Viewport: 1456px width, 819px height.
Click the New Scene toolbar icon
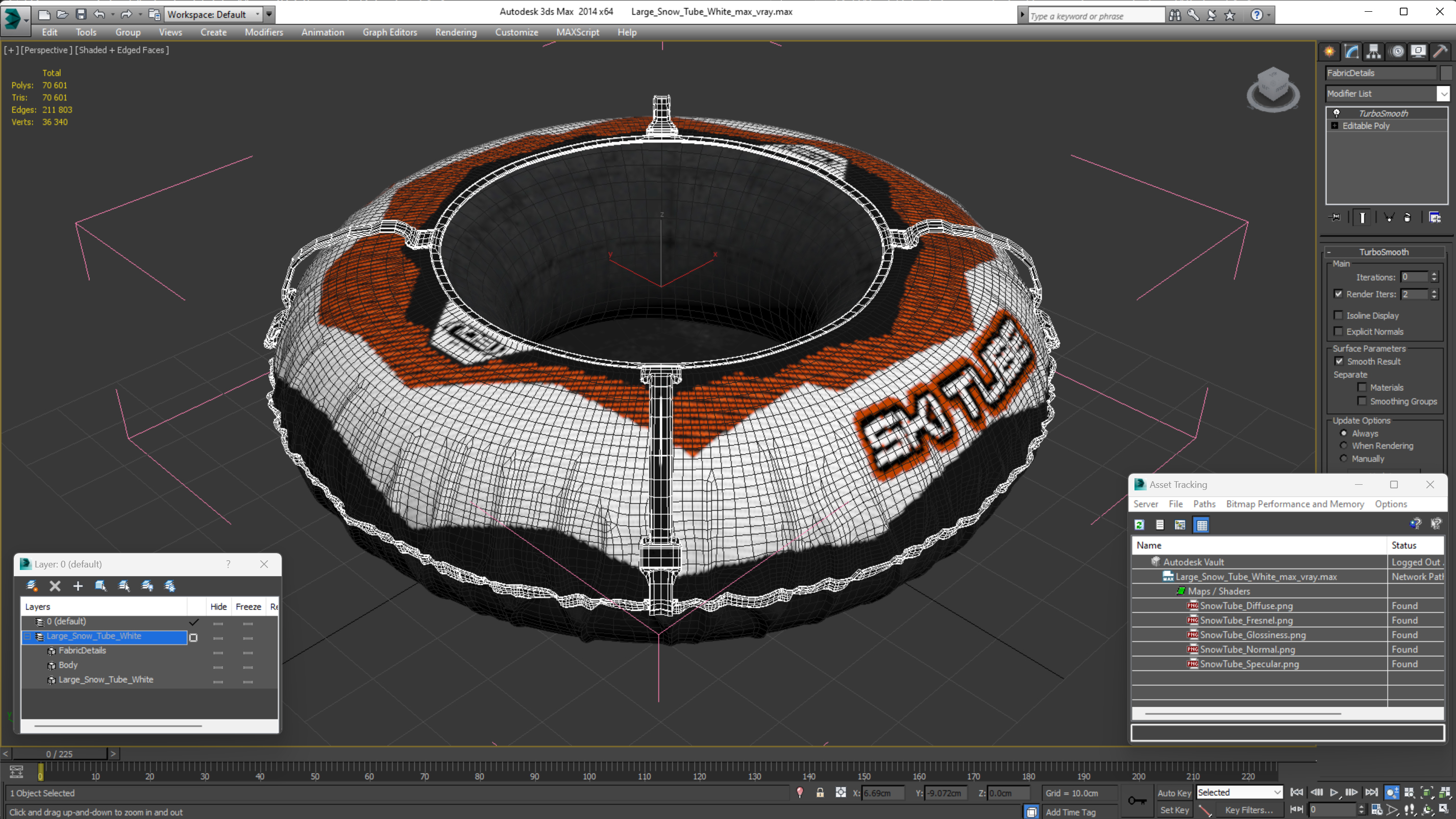point(44,14)
